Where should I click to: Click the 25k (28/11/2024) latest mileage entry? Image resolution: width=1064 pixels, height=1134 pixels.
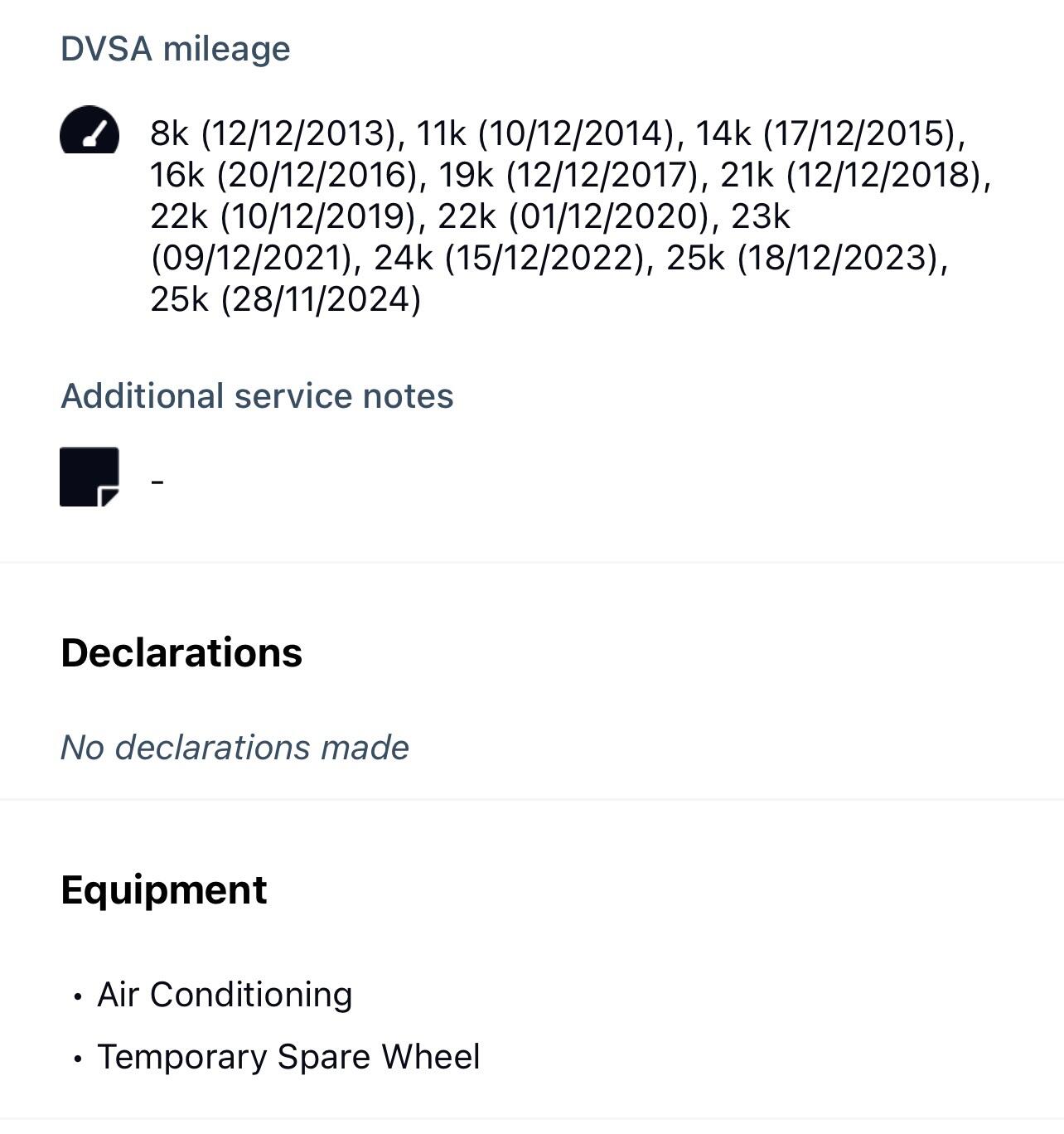pos(286,299)
